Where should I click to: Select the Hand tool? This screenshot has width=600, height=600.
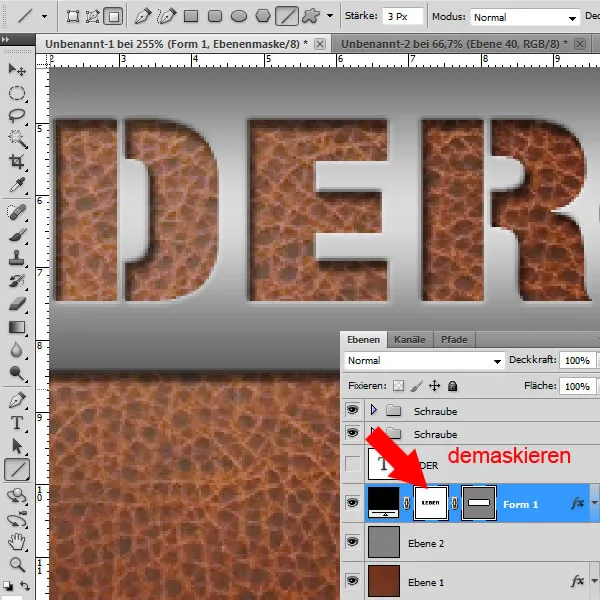tap(17, 541)
